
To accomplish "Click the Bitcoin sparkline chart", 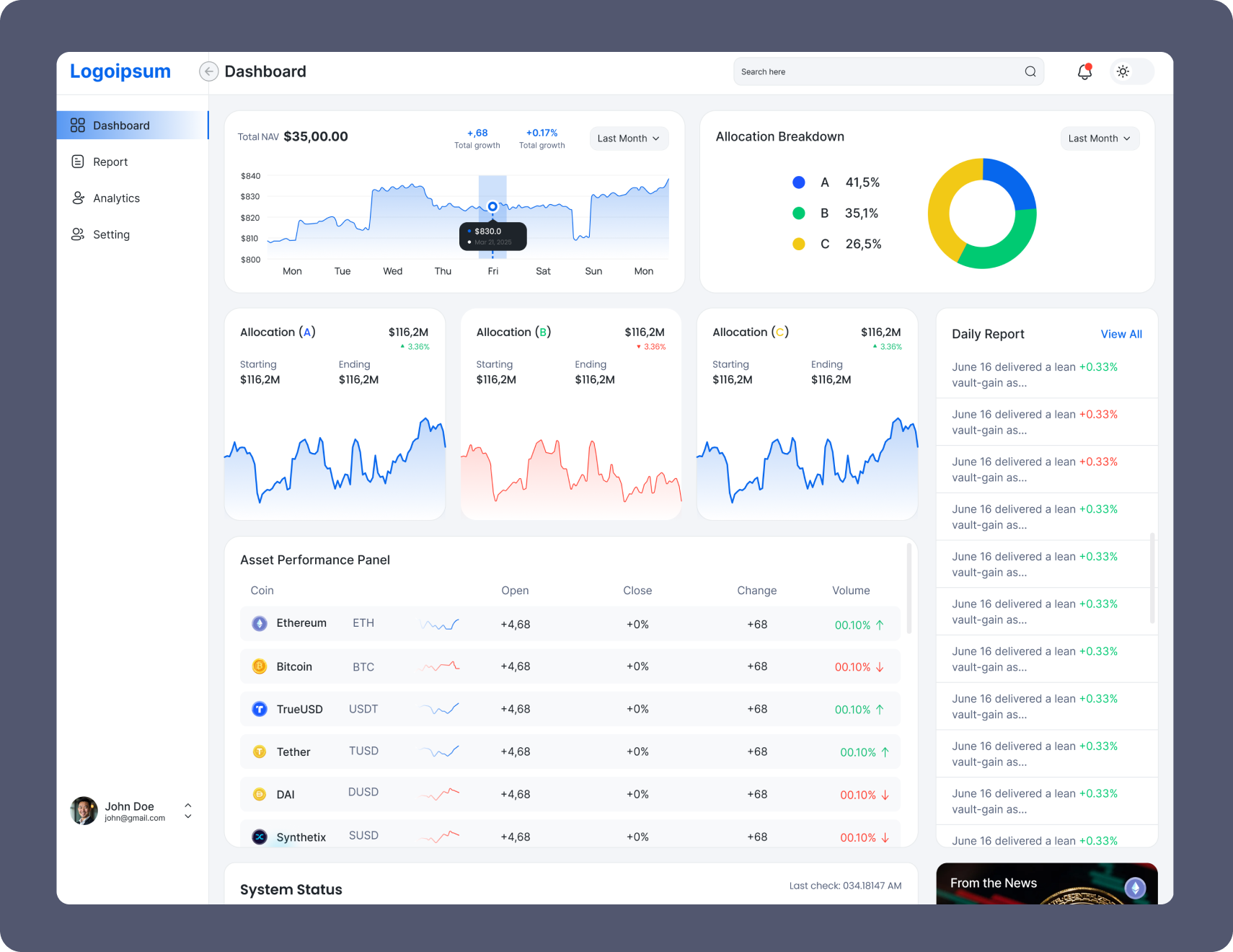I will pos(439,666).
